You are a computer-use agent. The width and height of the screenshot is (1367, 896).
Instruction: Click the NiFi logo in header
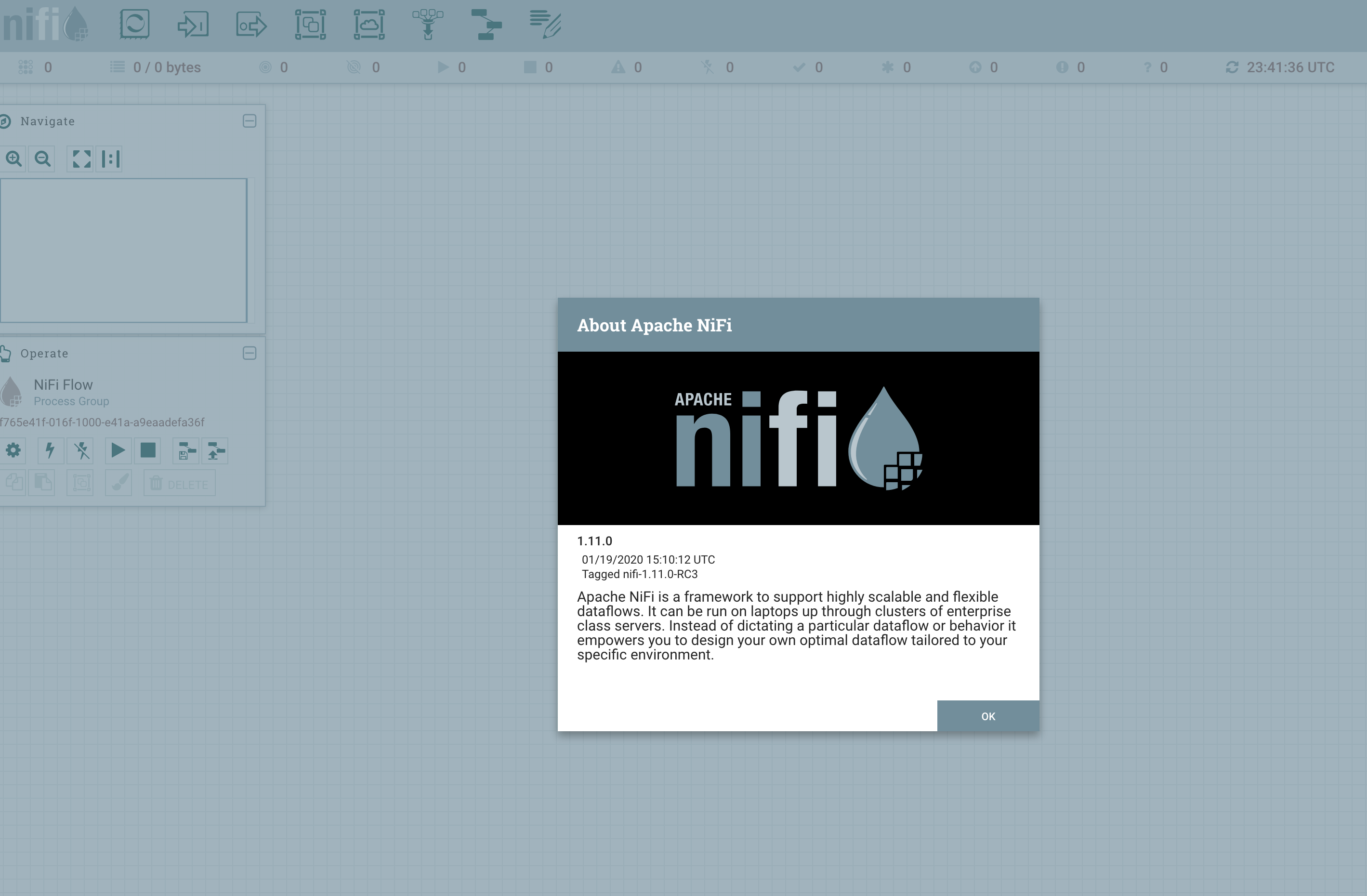tap(45, 25)
